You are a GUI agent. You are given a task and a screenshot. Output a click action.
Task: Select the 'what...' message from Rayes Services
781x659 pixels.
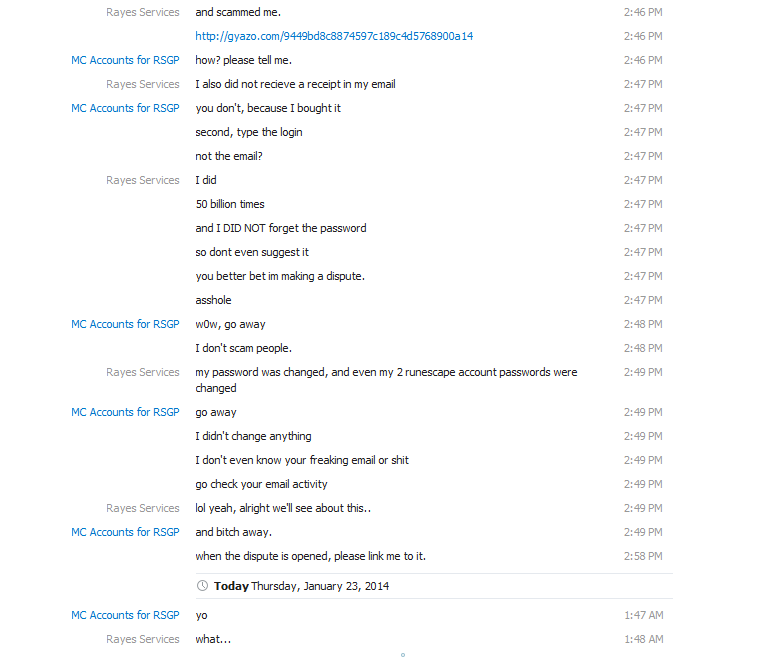click(x=213, y=639)
